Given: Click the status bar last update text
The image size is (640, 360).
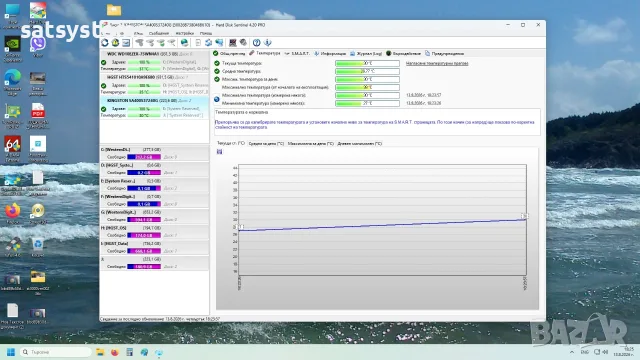Looking at the screenshot, I should [x=160, y=319].
